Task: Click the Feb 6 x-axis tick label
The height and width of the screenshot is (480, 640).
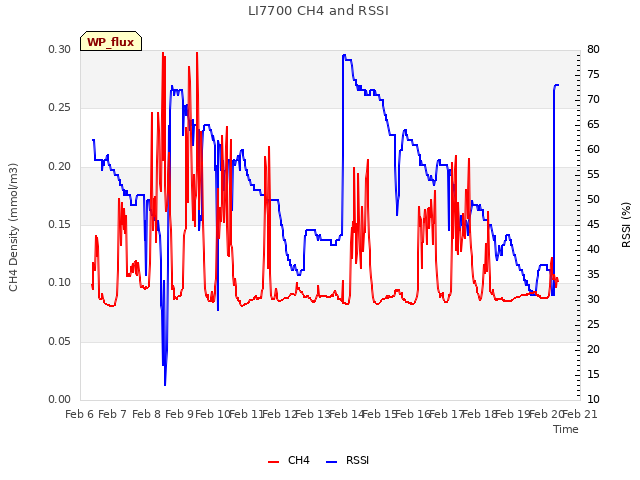Action: pyautogui.click(x=80, y=415)
